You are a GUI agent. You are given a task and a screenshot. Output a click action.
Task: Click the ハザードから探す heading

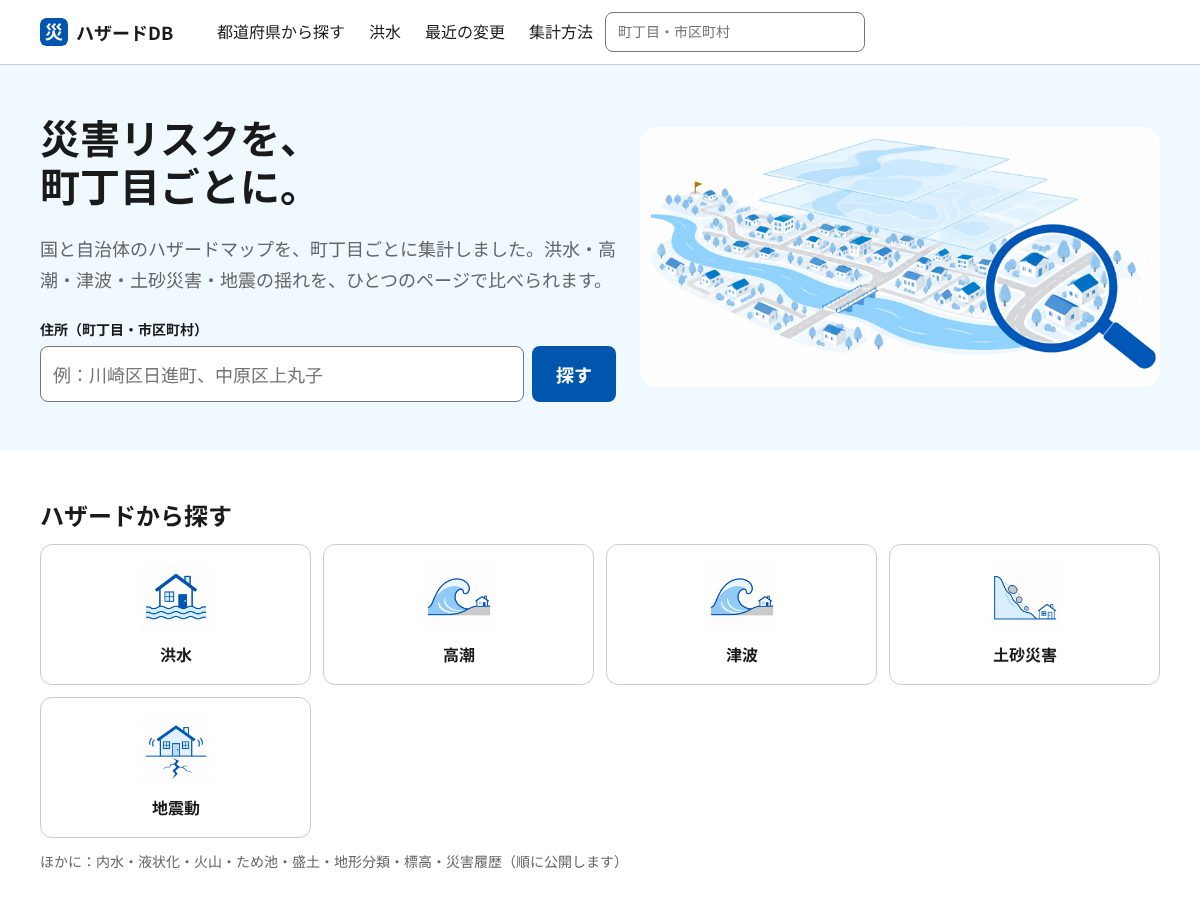(136, 516)
